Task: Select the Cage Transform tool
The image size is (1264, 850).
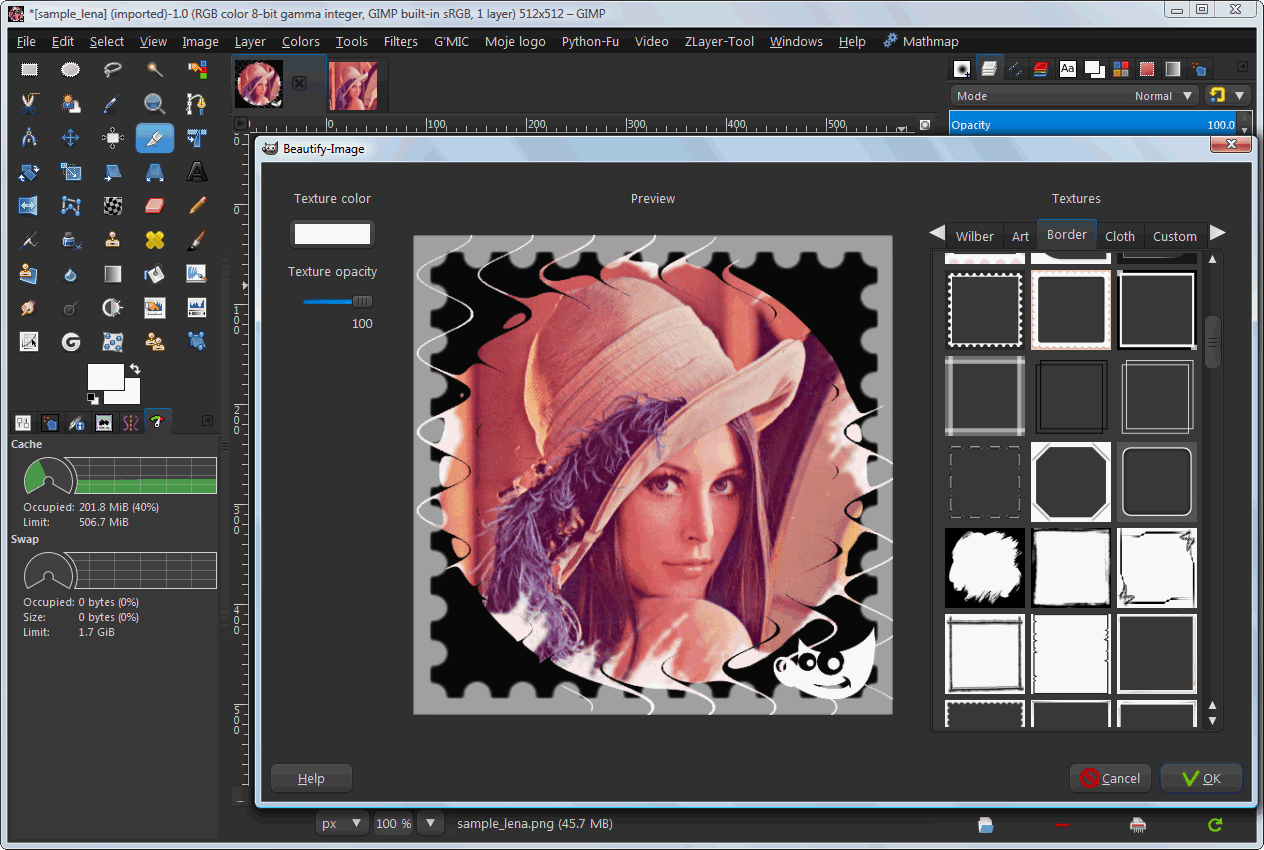Action: point(71,206)
